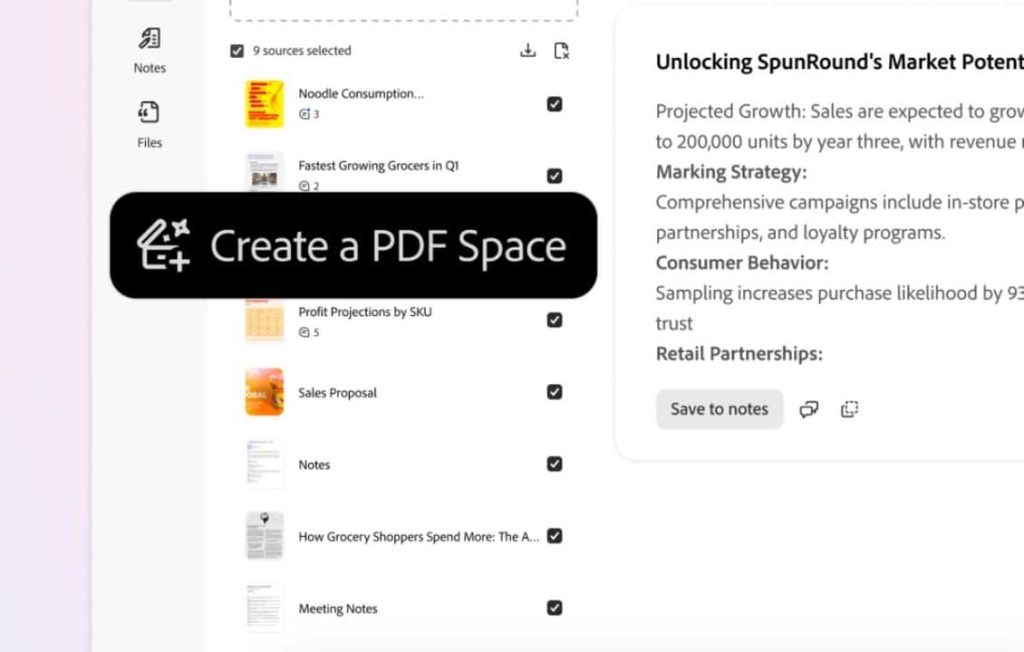Image resolution: width=1024 pixels, height=652 pixels.
Task: Open the Sales Proposal thumbnail
Action: (263, 392)
